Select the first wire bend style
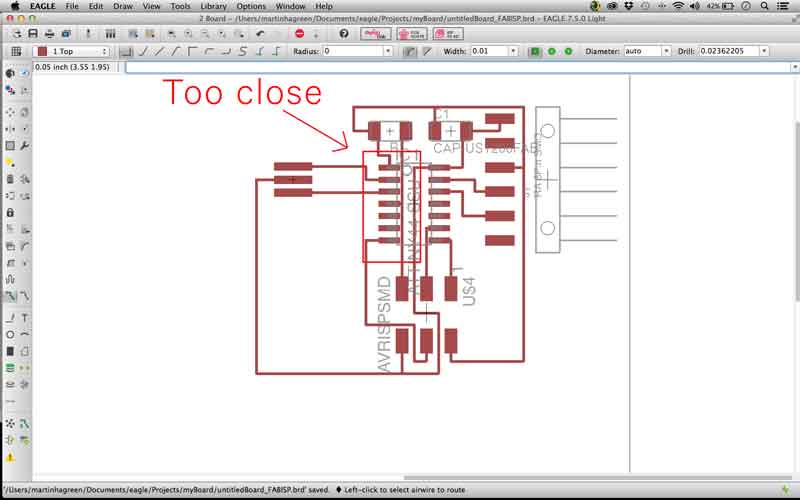 click(126, 52)
